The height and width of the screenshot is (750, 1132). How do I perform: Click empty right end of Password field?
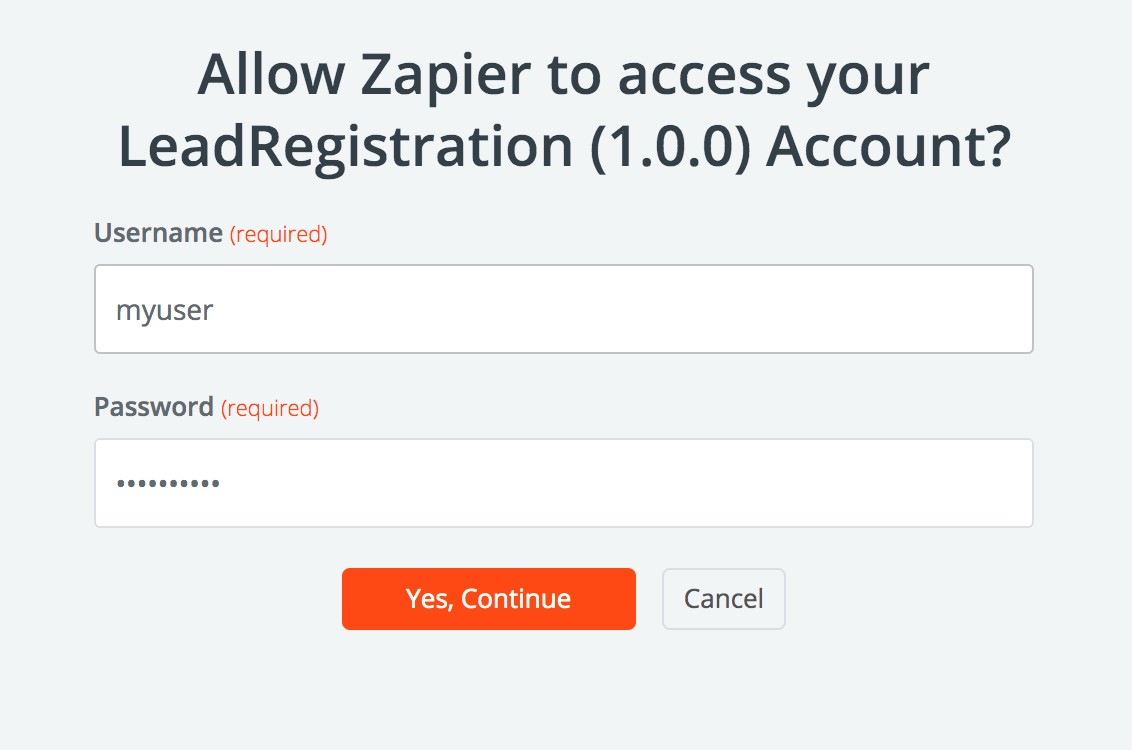tap(950, 483)
